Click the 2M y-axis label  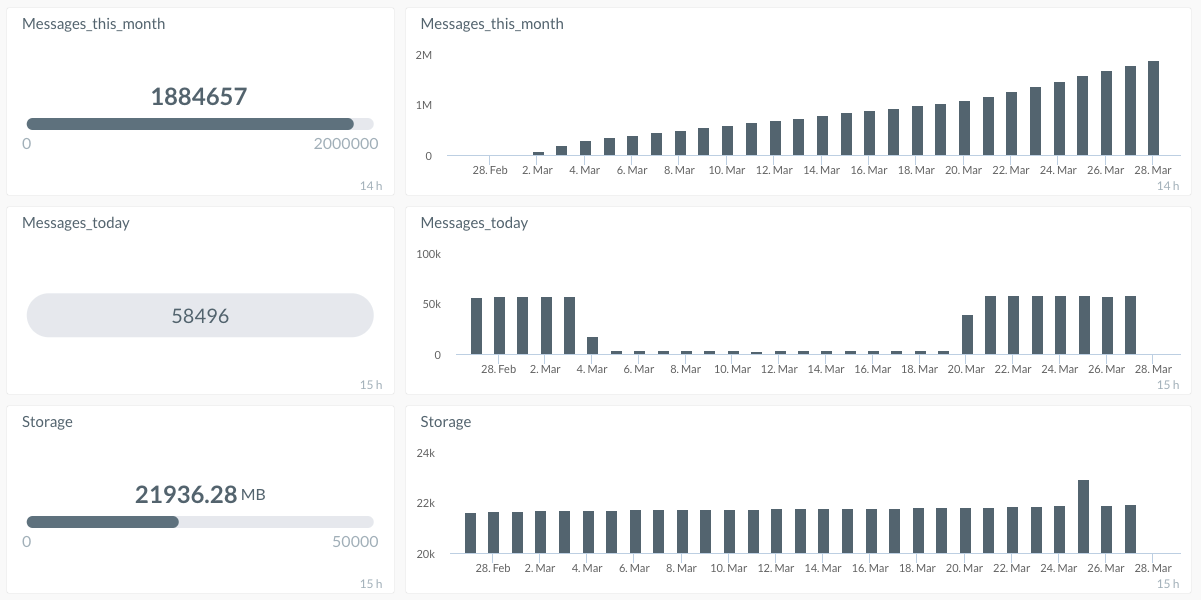point(424,55)
